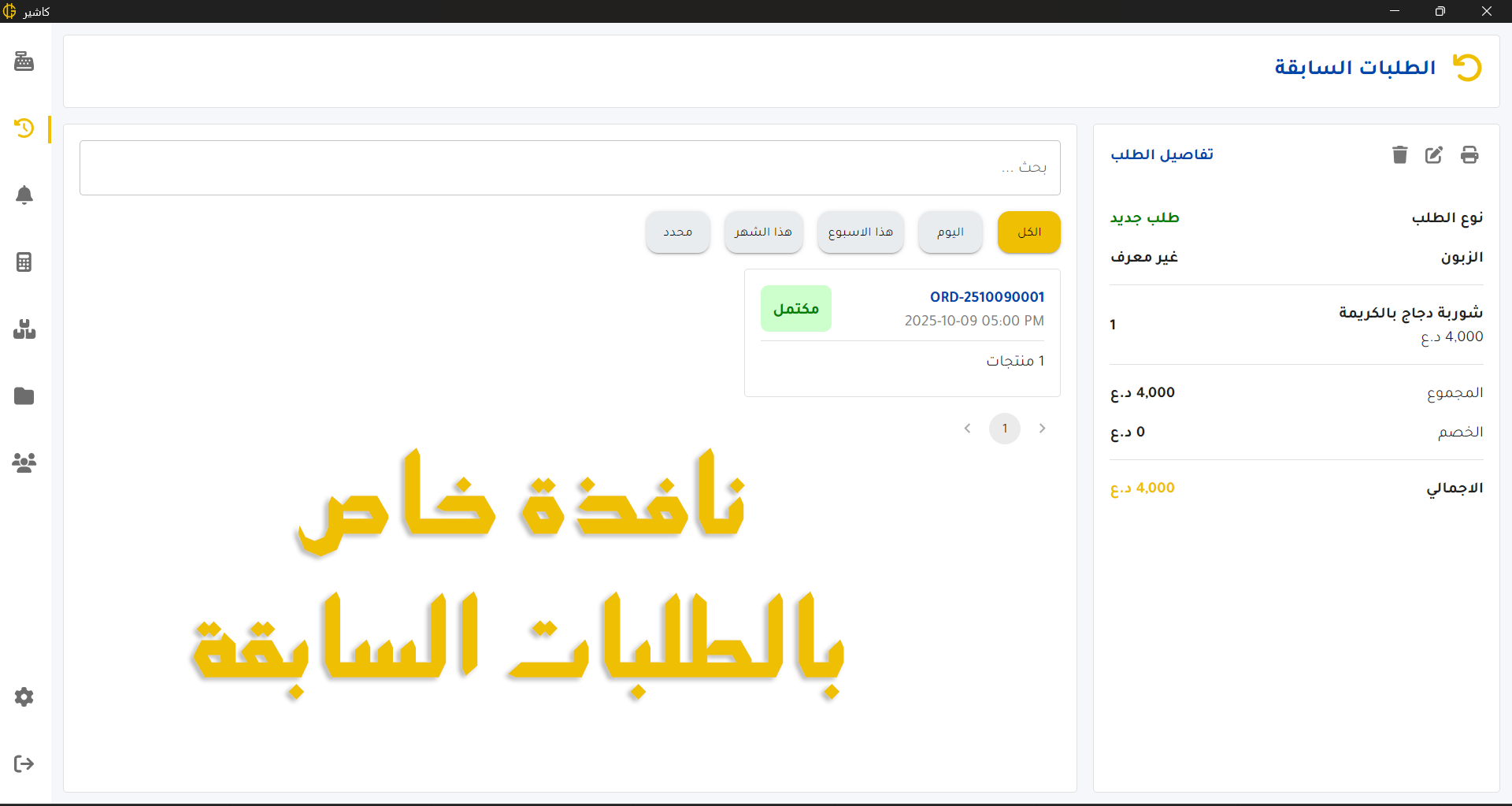
Task: Open the folder icon in sidebar
Action: pyautogui.click(x=24, y=396)
